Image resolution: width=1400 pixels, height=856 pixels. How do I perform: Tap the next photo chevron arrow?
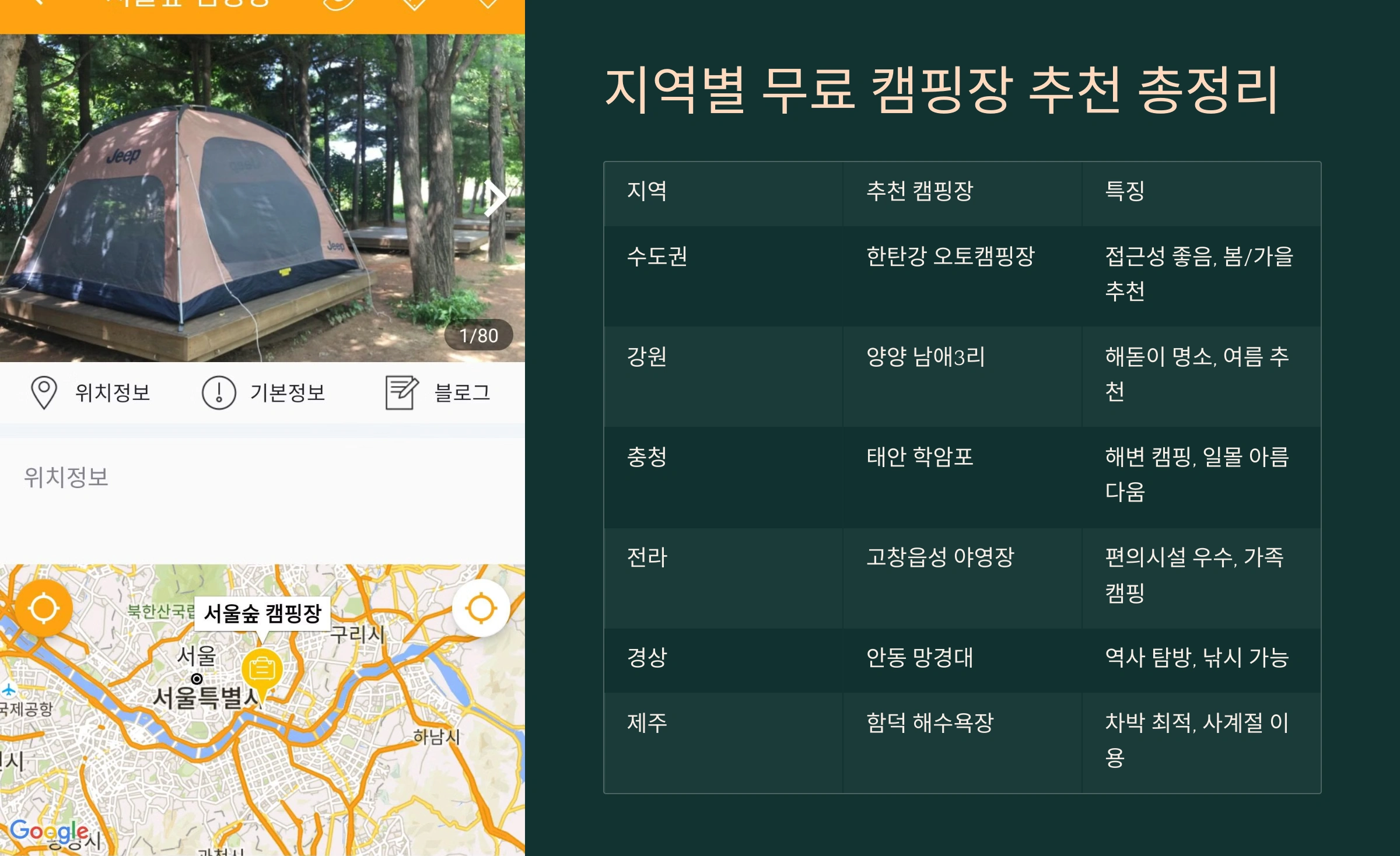pyautogui.click(x=495, y=199)
